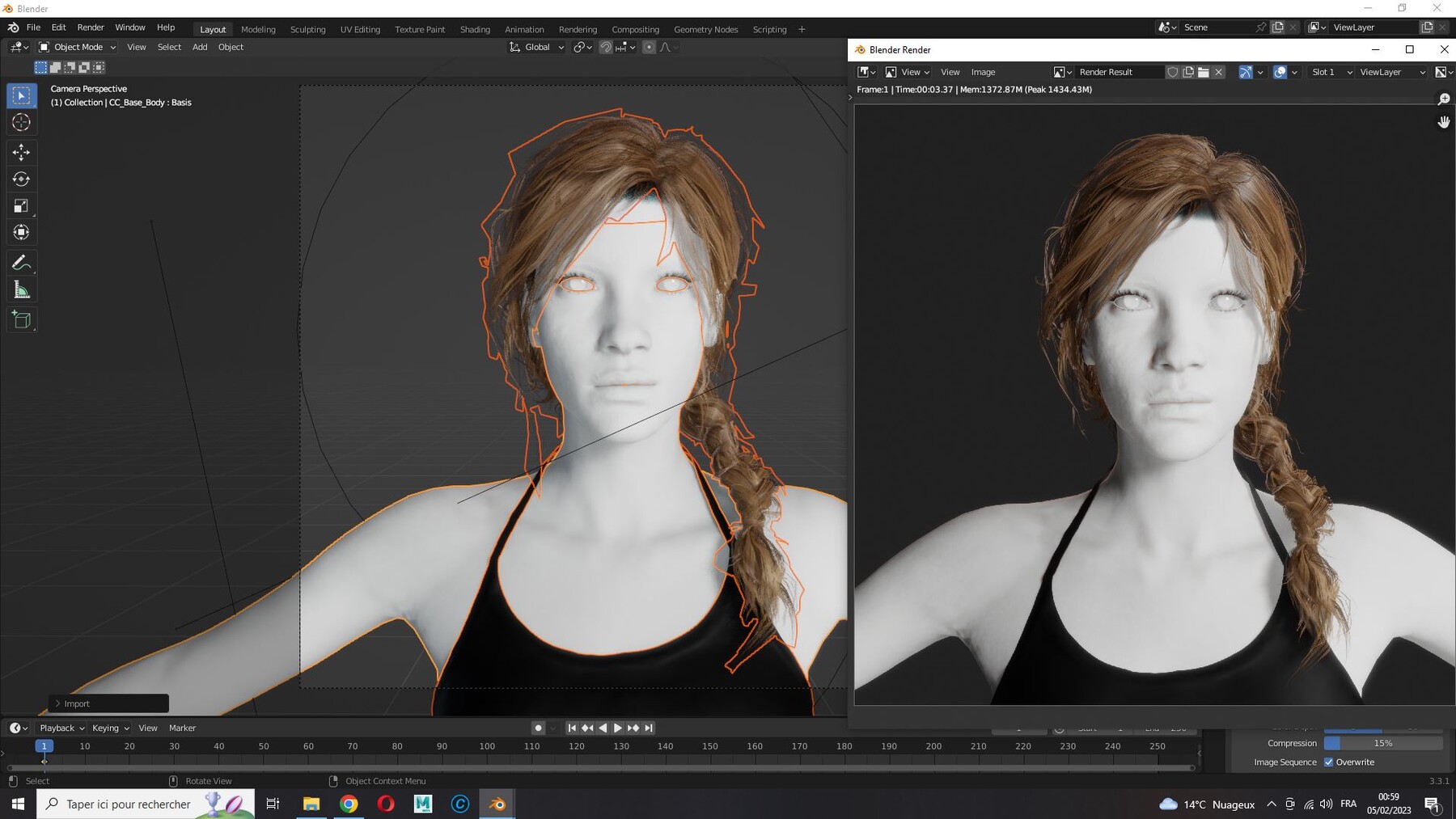The width and height of the screenshot is (1456, 819).
Task: Set selection mode to intersect
Action: pyautogui.click(x=99, y=67)
